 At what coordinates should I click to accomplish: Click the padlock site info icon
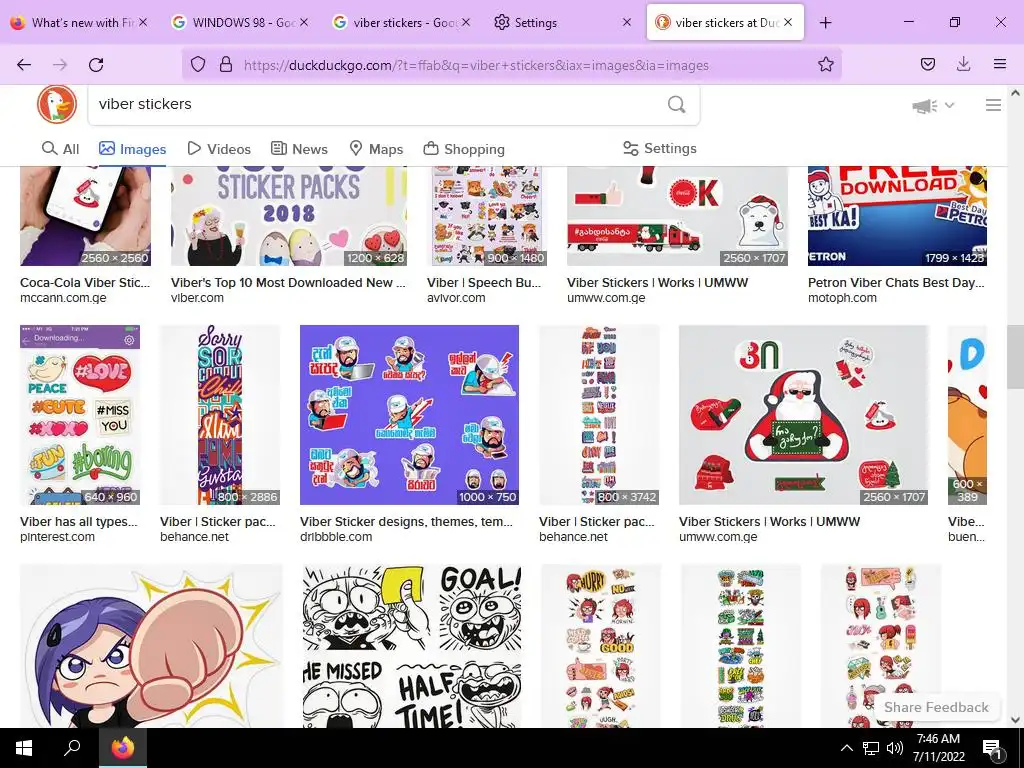[225, 65]
